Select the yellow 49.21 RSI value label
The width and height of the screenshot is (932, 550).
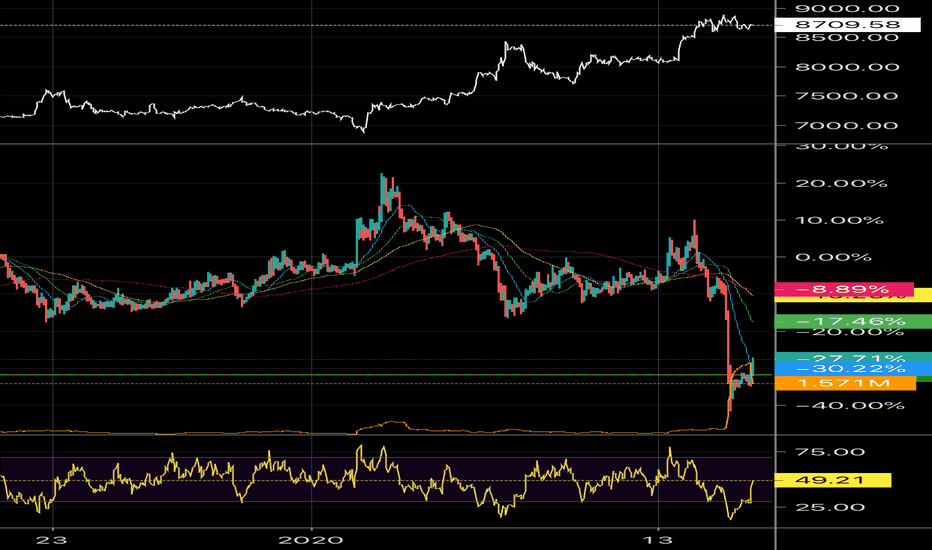833,480
